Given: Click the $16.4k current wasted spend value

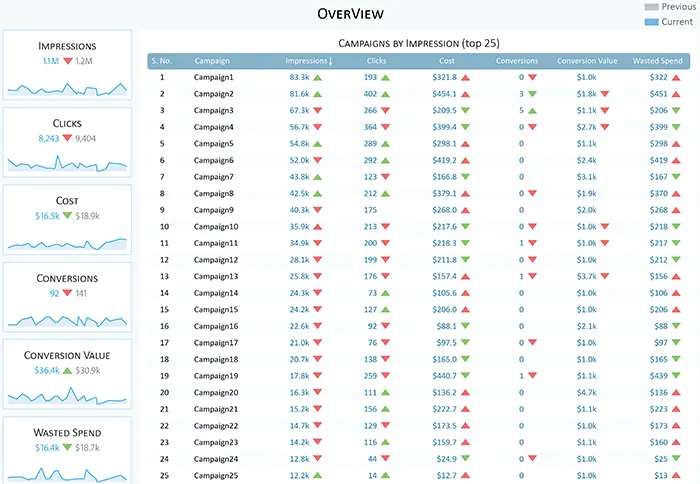Looking at the screenshot, I should tap(47, 448).
